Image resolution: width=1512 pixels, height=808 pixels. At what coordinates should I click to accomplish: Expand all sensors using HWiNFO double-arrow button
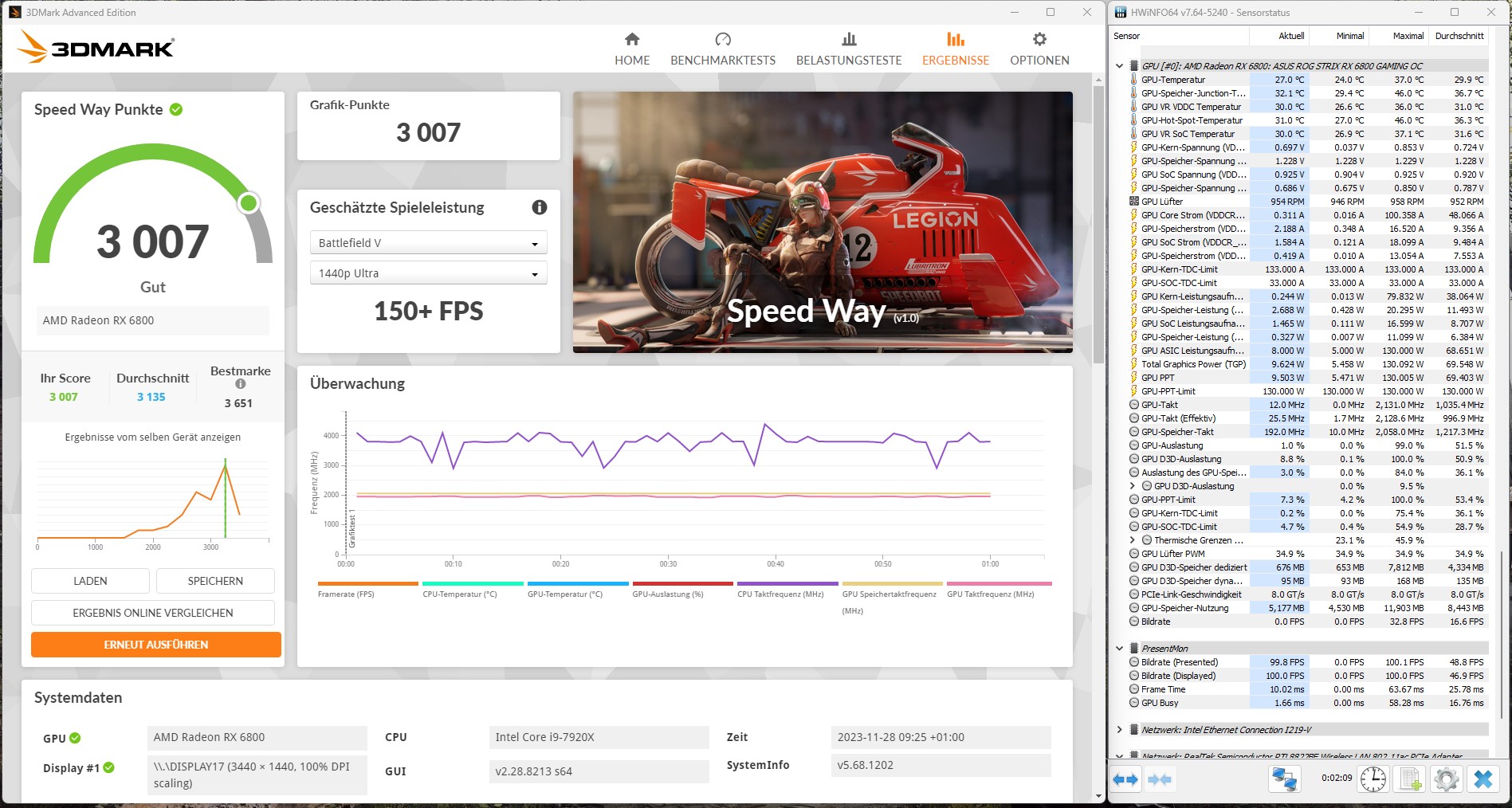click(x=1125, y=779)
